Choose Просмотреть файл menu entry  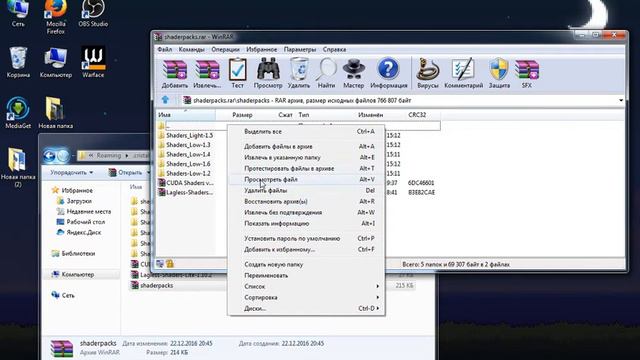[x=306, y=179]
